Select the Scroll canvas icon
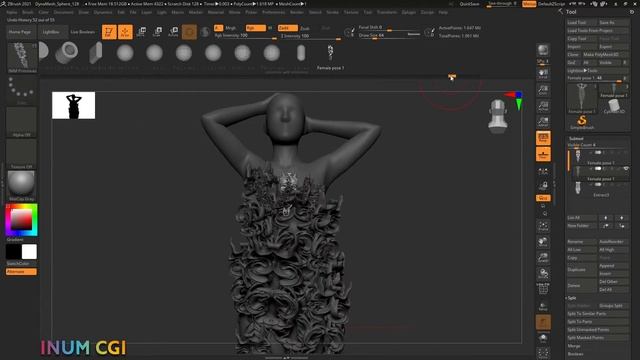 [543, 74]
